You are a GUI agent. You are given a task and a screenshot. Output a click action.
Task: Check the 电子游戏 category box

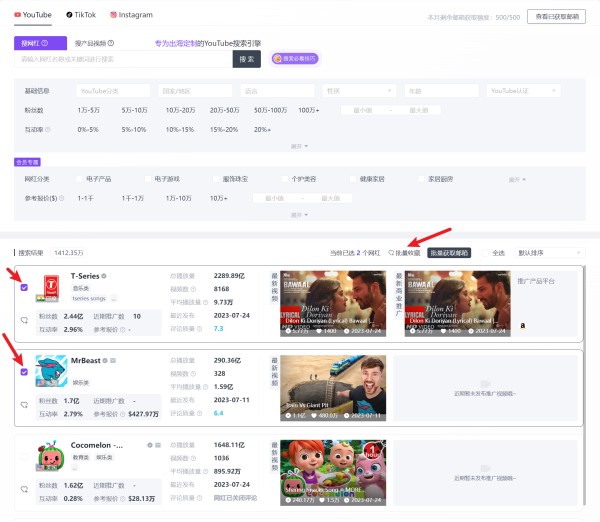[x=148, y=179]
